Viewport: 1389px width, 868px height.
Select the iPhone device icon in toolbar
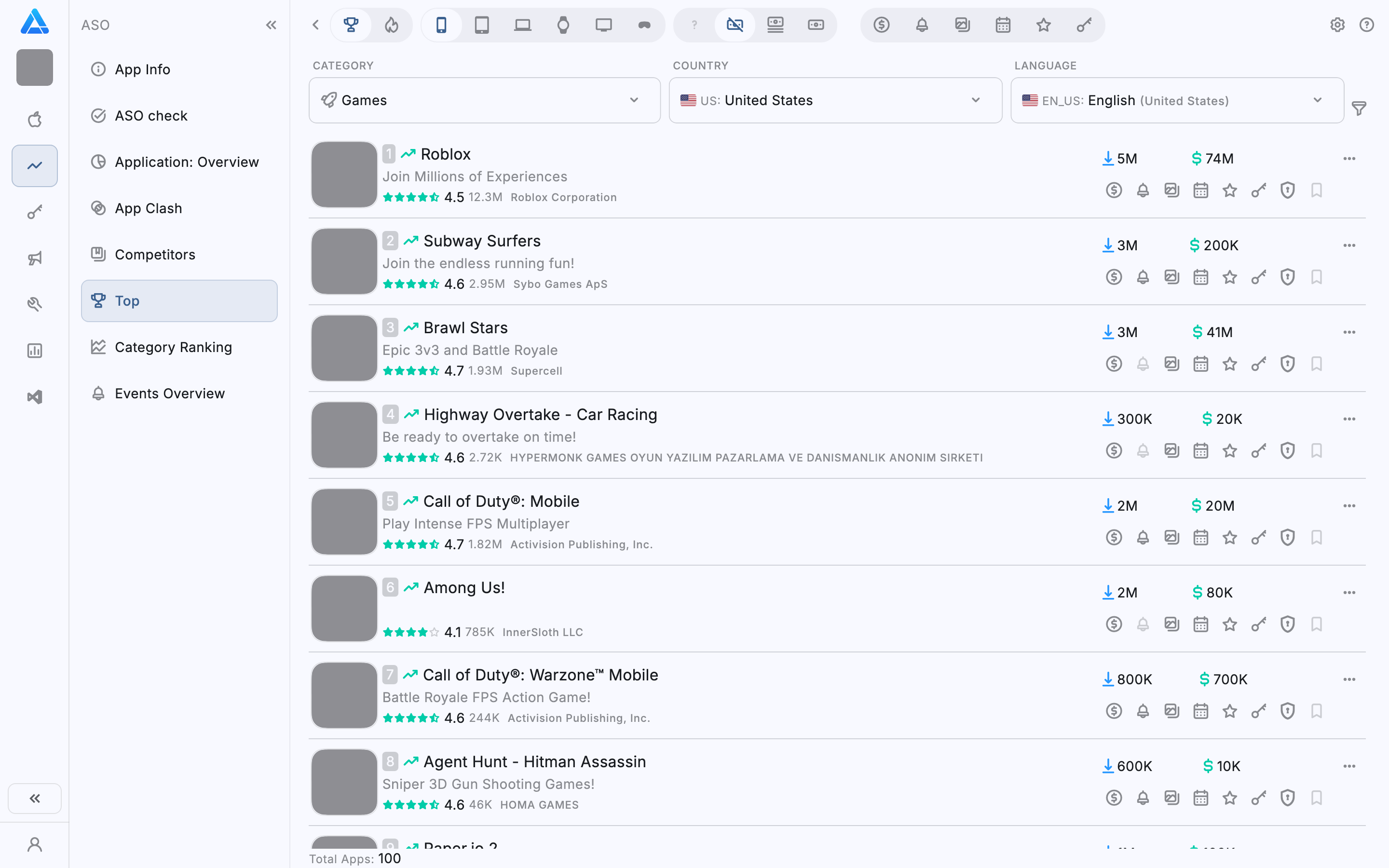(x=441, y=25)
